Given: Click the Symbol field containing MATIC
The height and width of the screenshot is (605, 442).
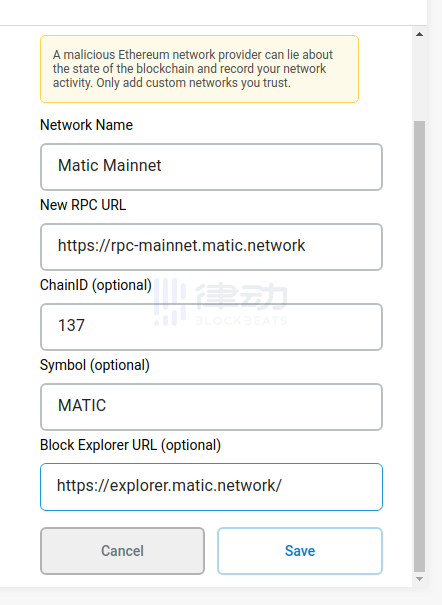Looking at the screenshot, I should [211, 407].
